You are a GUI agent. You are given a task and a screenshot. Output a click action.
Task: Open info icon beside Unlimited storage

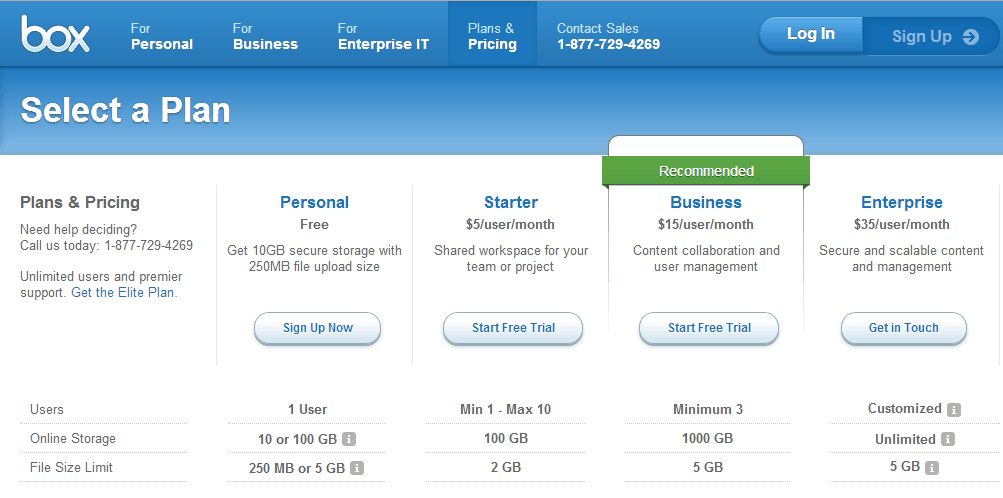[948, 439]
